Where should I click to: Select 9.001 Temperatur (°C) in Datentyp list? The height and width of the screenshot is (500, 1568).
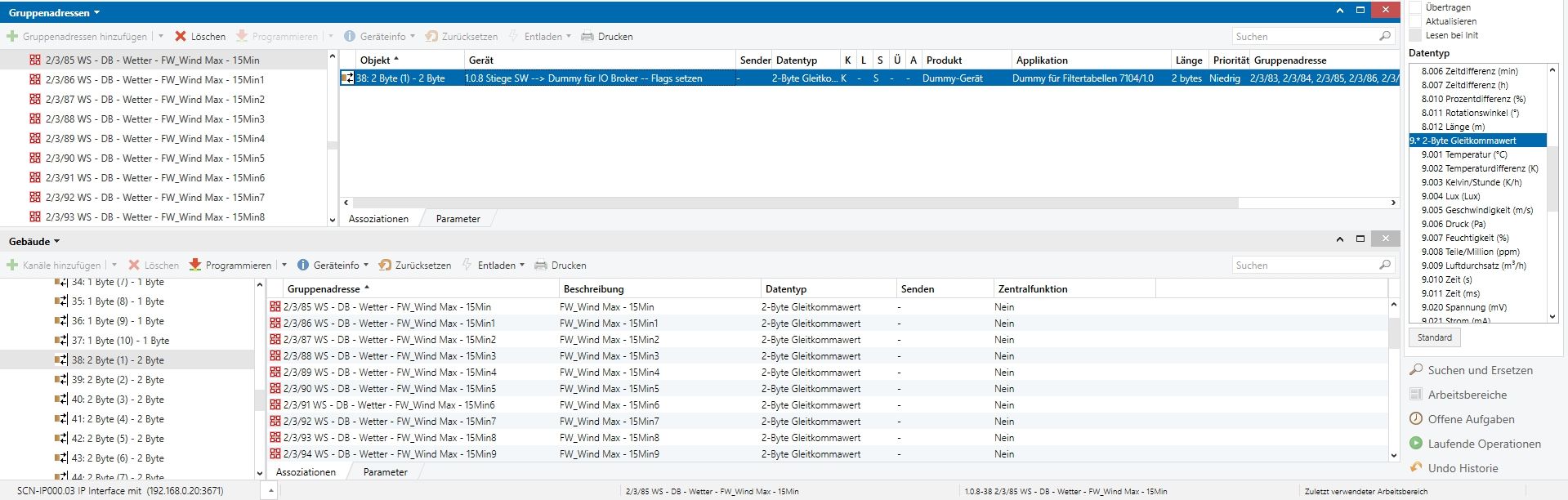[x=1463, y=154]
